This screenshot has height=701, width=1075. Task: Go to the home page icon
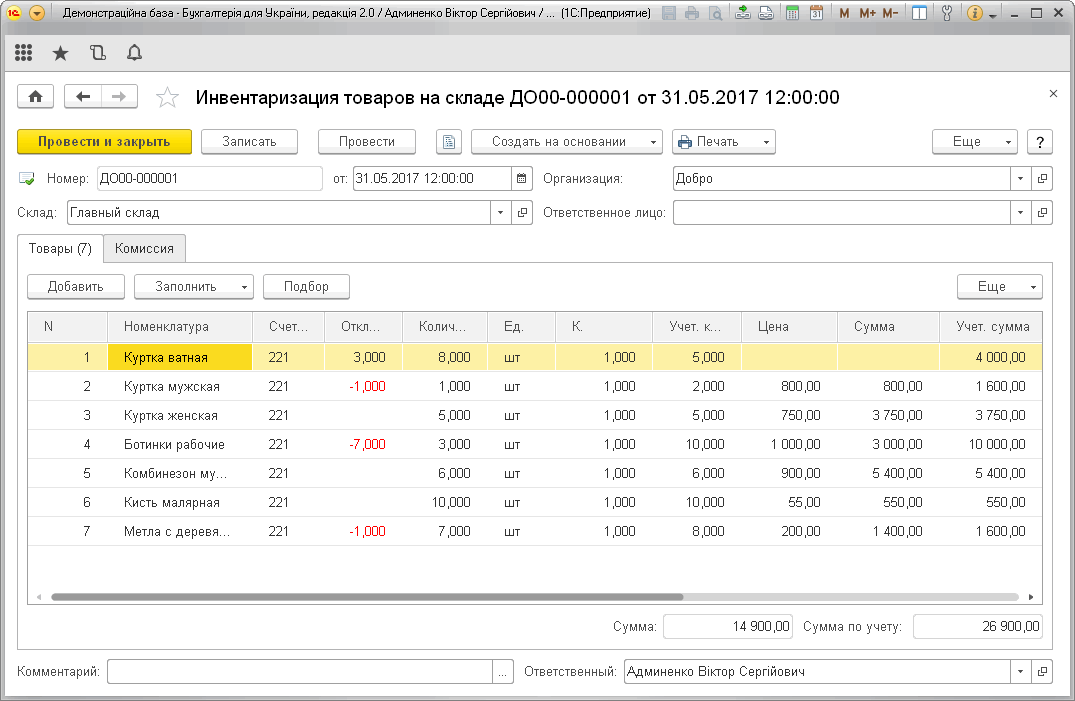tap(36, 97)
